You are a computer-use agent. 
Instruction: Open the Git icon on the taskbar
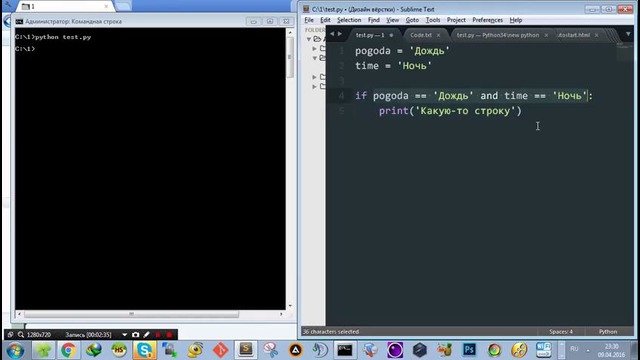pos(220,350)
